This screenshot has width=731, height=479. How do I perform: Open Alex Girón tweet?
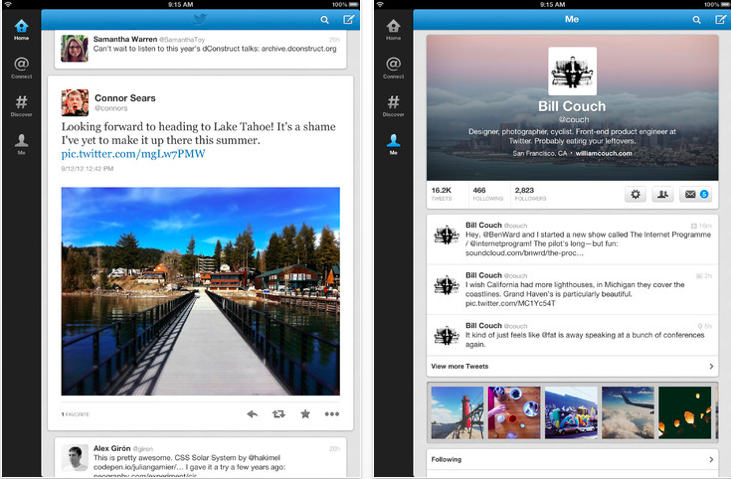(x=200, y=458)
